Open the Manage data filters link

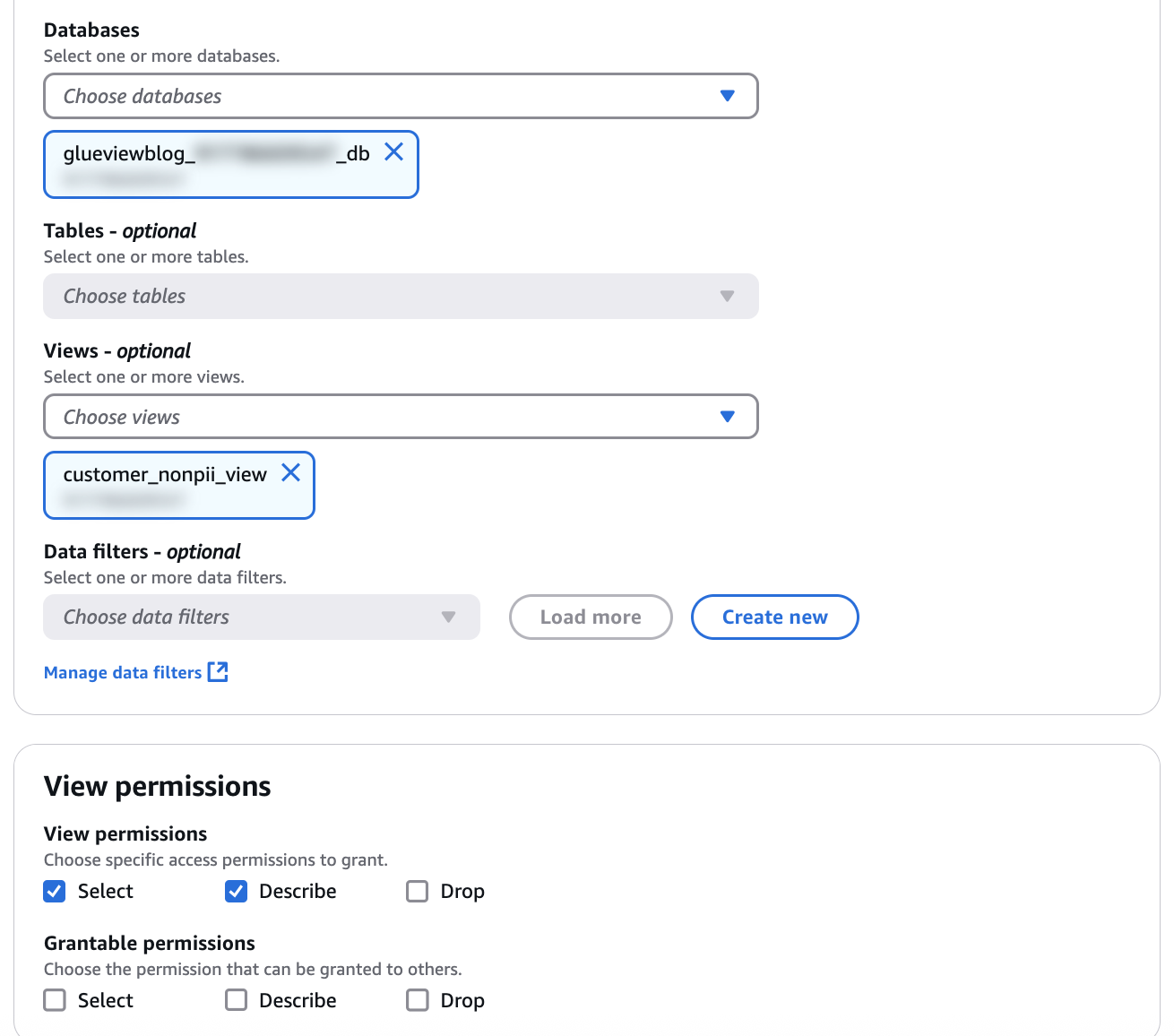124,672
